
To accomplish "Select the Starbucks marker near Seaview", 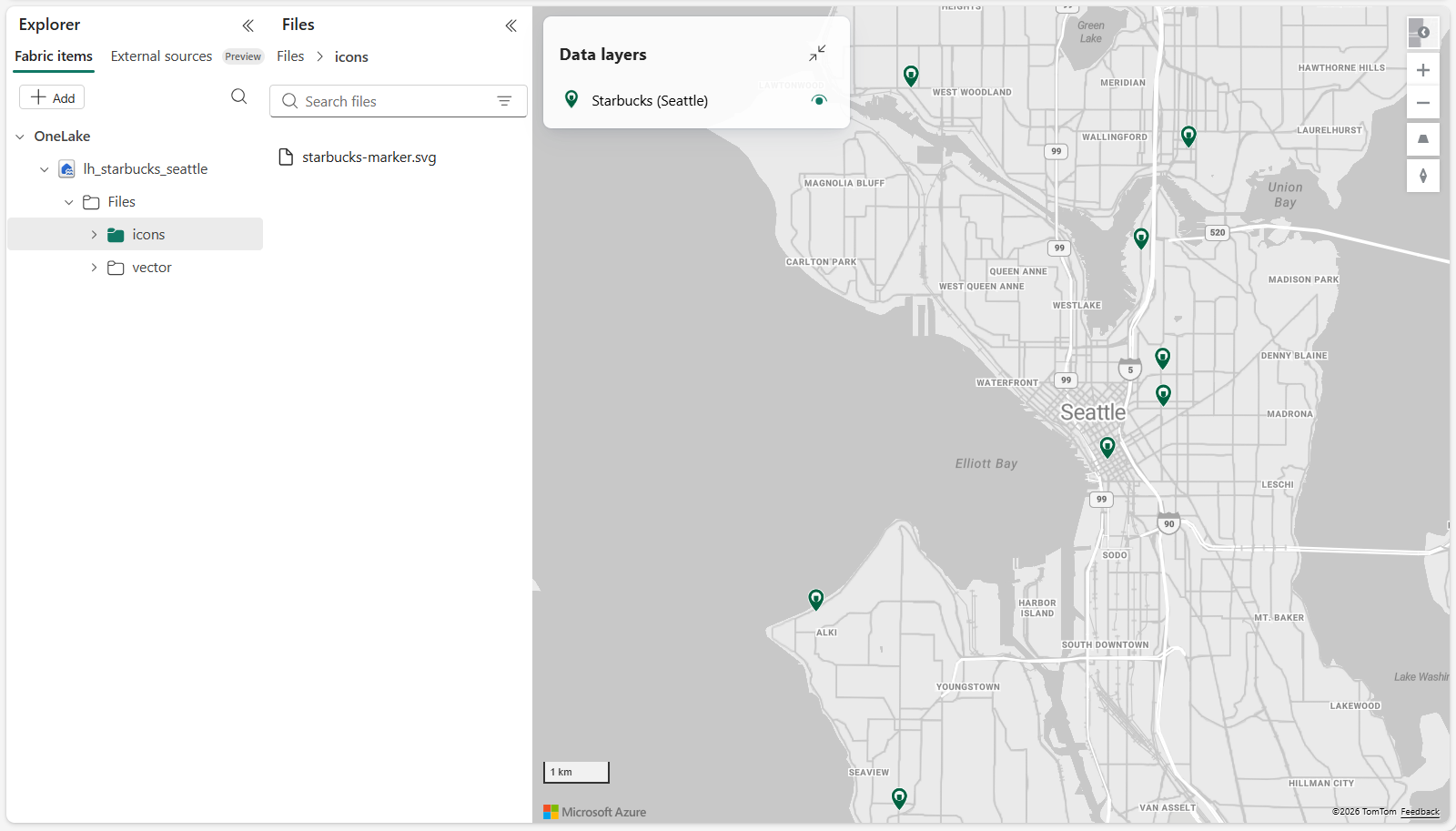I will click(899, 798).
